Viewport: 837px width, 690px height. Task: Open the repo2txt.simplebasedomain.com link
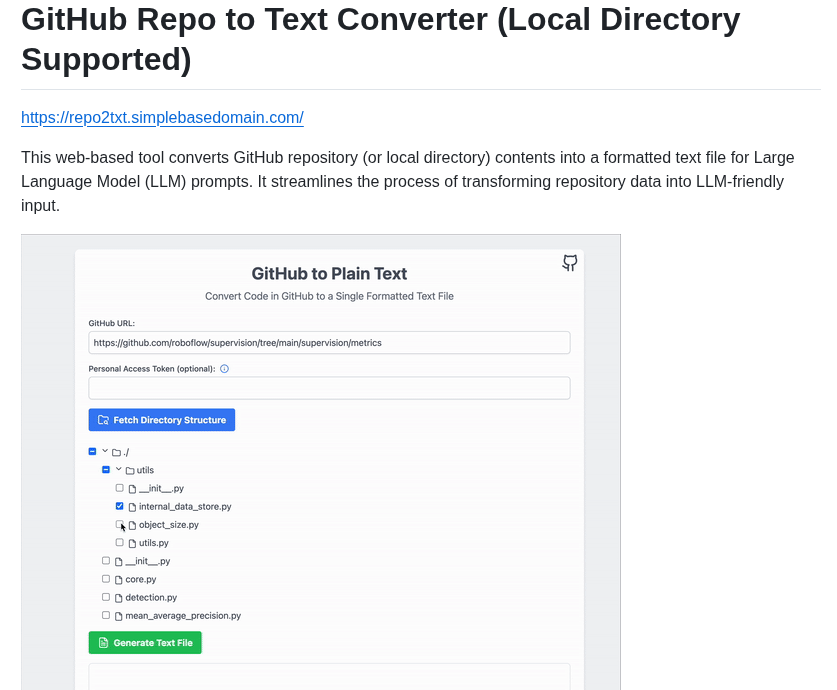(162, 117)
